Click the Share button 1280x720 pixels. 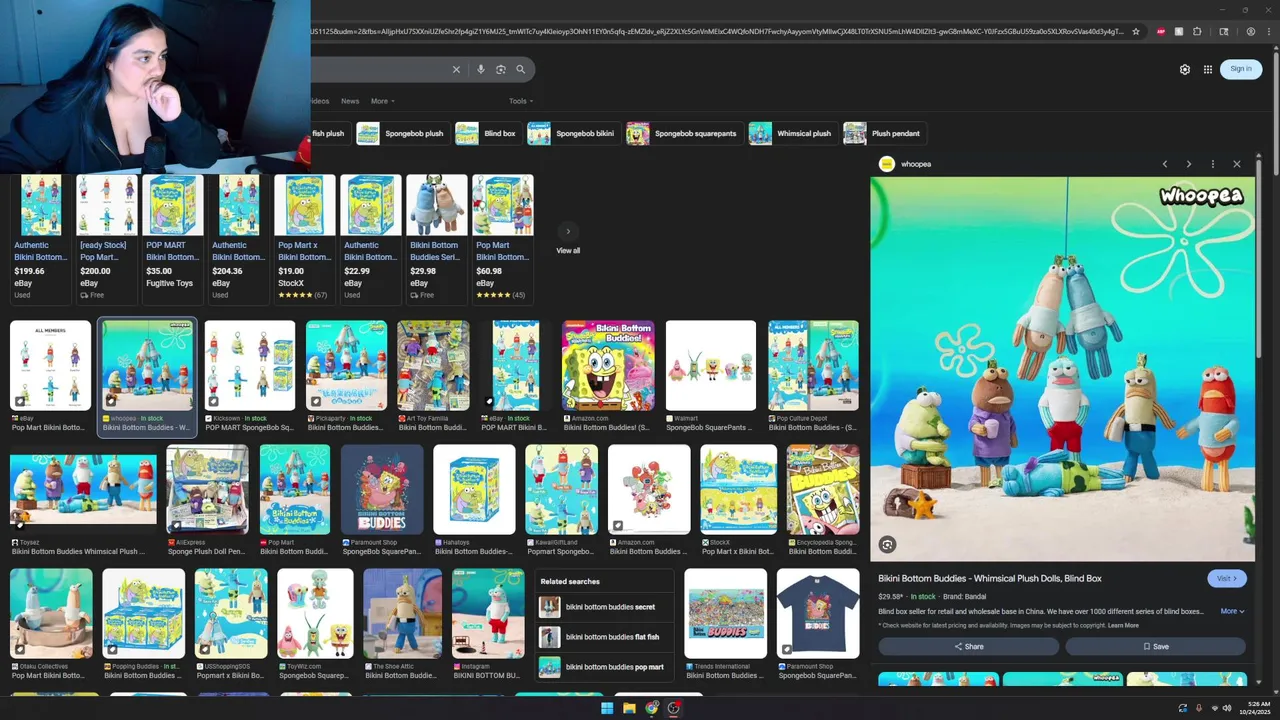tap(968, 646)
